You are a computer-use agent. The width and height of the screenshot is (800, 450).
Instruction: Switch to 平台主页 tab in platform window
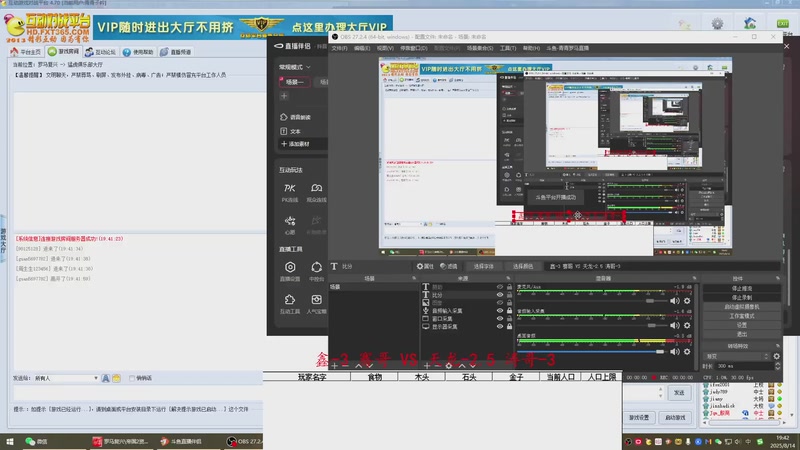point(26,52)
